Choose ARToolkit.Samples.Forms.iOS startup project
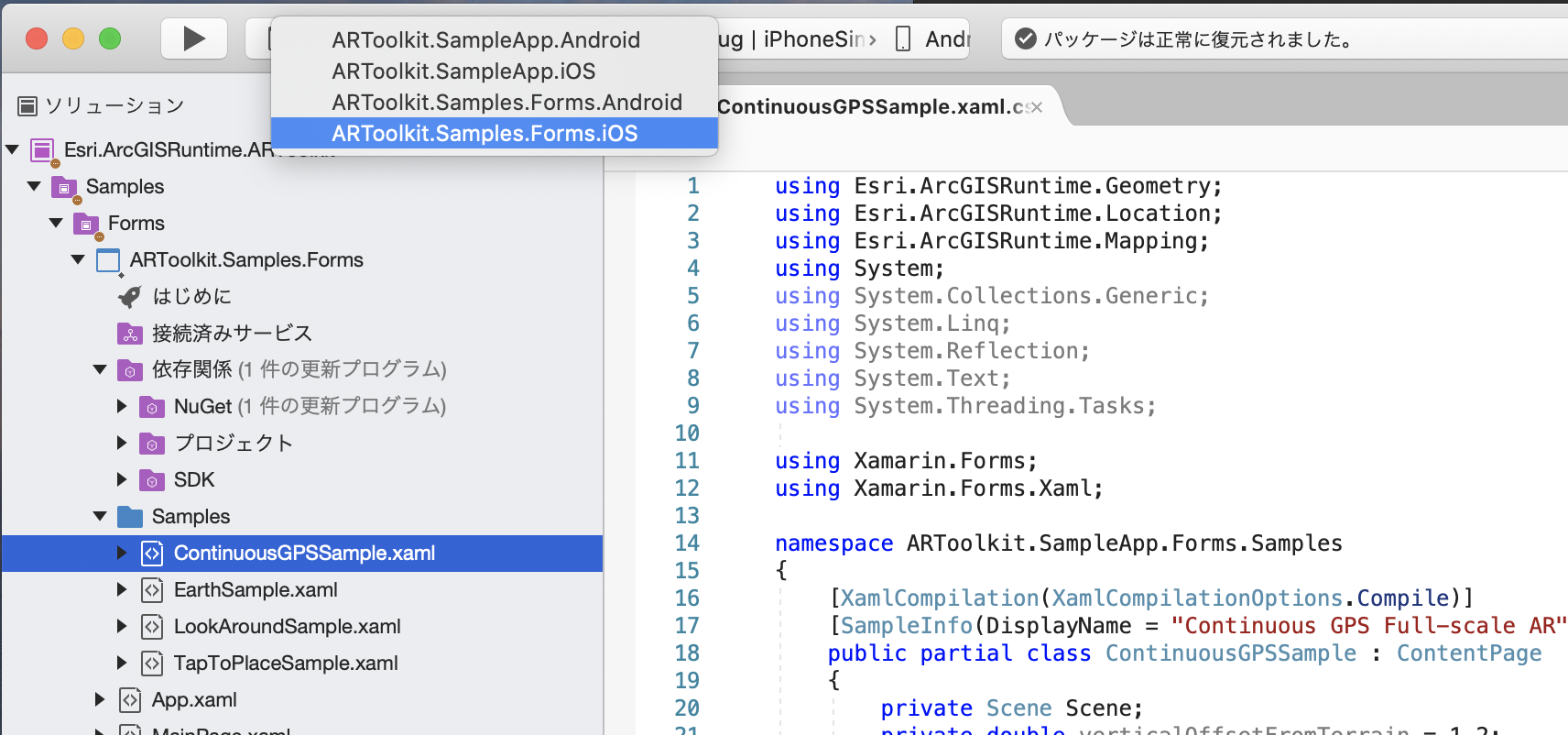The width and height of the screenshot is (1568, 735). (x=495, y=134)
